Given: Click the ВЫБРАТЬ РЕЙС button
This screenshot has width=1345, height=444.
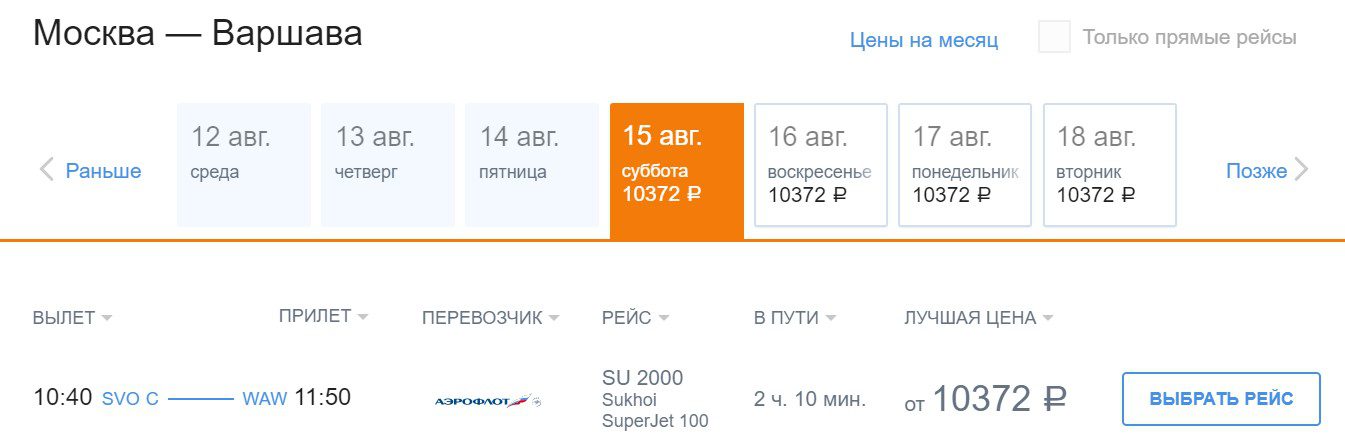Looking at the screenshot, I should pyautogui.click(x=1221, y=399).
